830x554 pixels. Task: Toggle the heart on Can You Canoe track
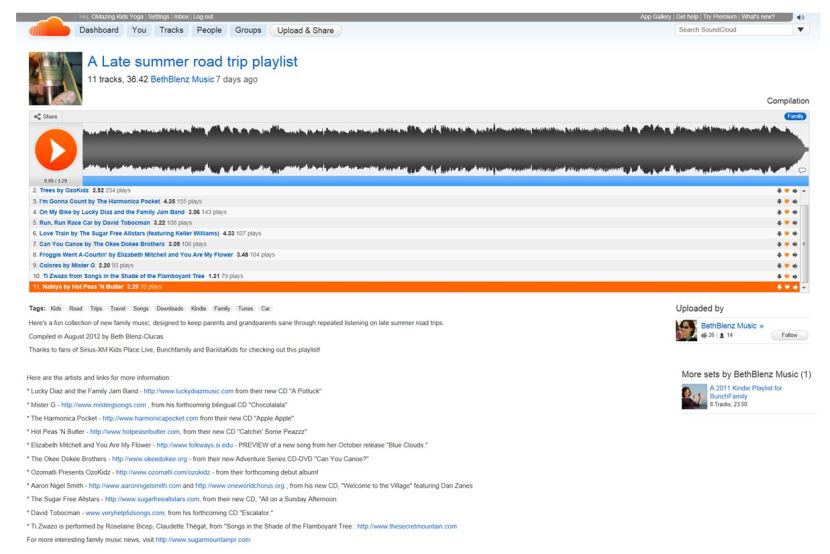787,244
